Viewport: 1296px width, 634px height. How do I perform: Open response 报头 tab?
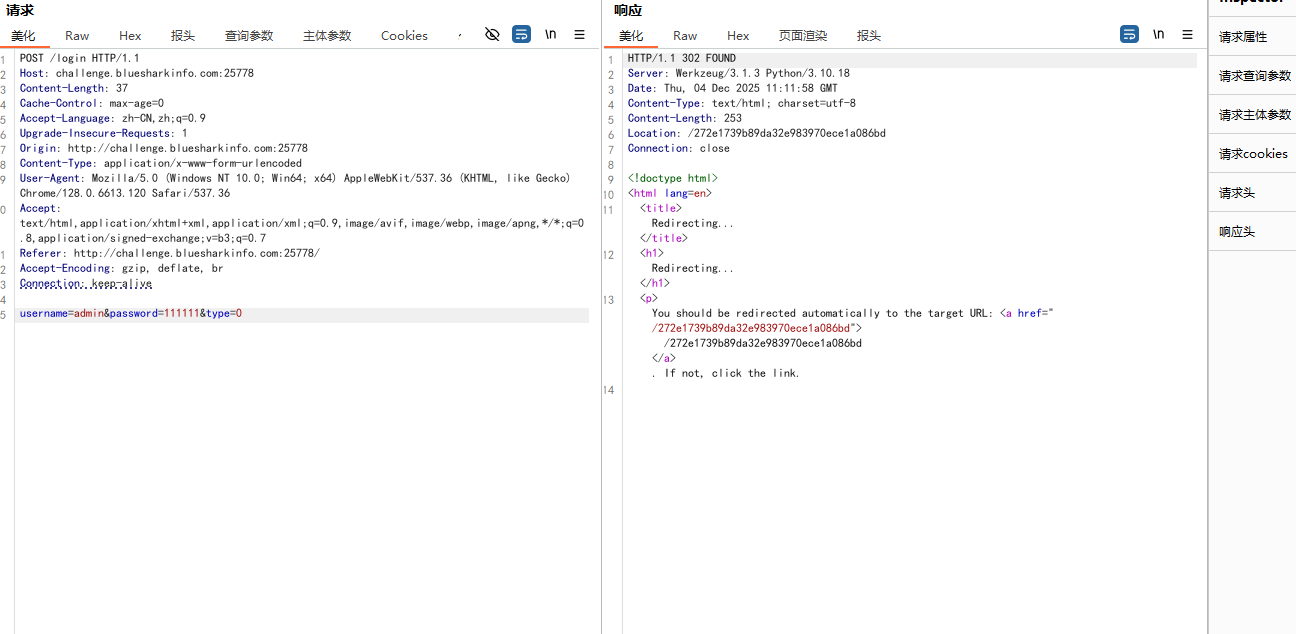[x=869, y=35]
